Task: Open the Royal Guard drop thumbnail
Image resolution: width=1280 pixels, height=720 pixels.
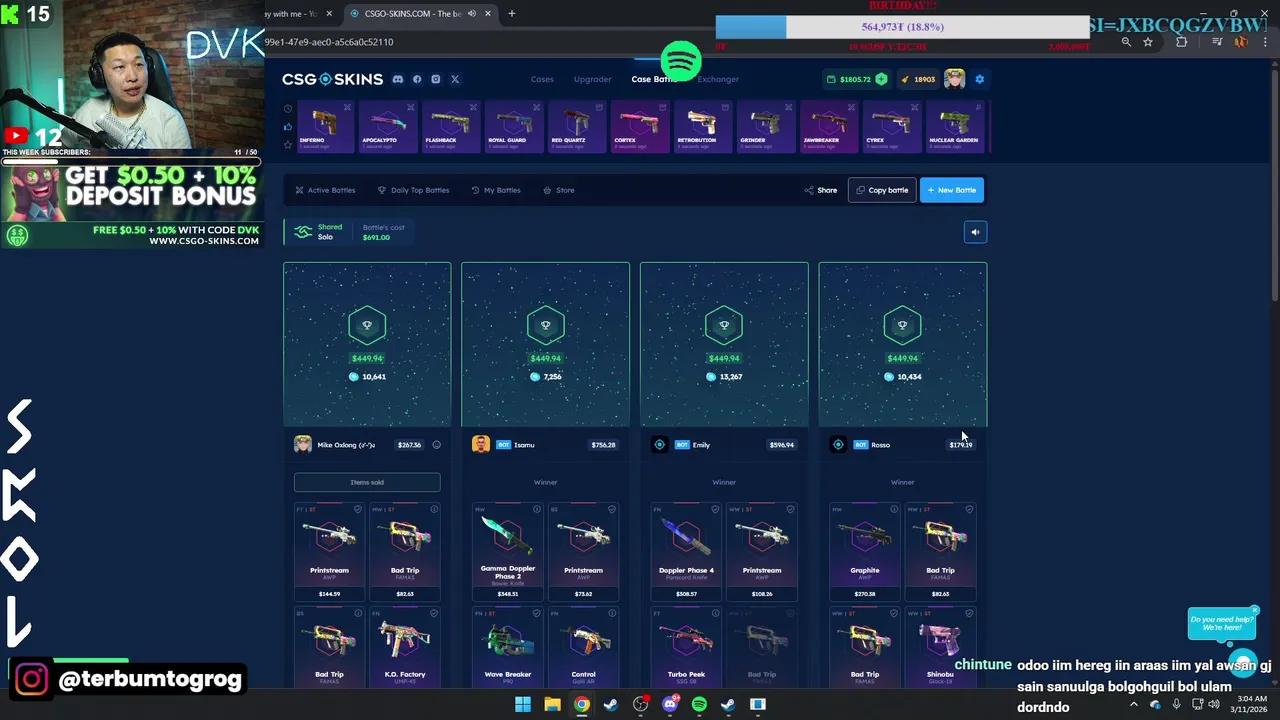Action: pos(513,127)
